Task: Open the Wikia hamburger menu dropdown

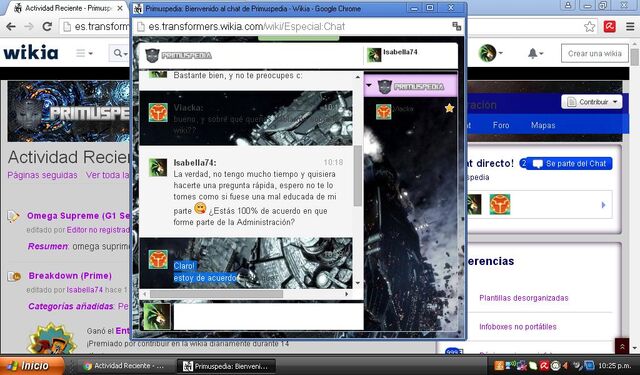Action: [x=84, y=53]
